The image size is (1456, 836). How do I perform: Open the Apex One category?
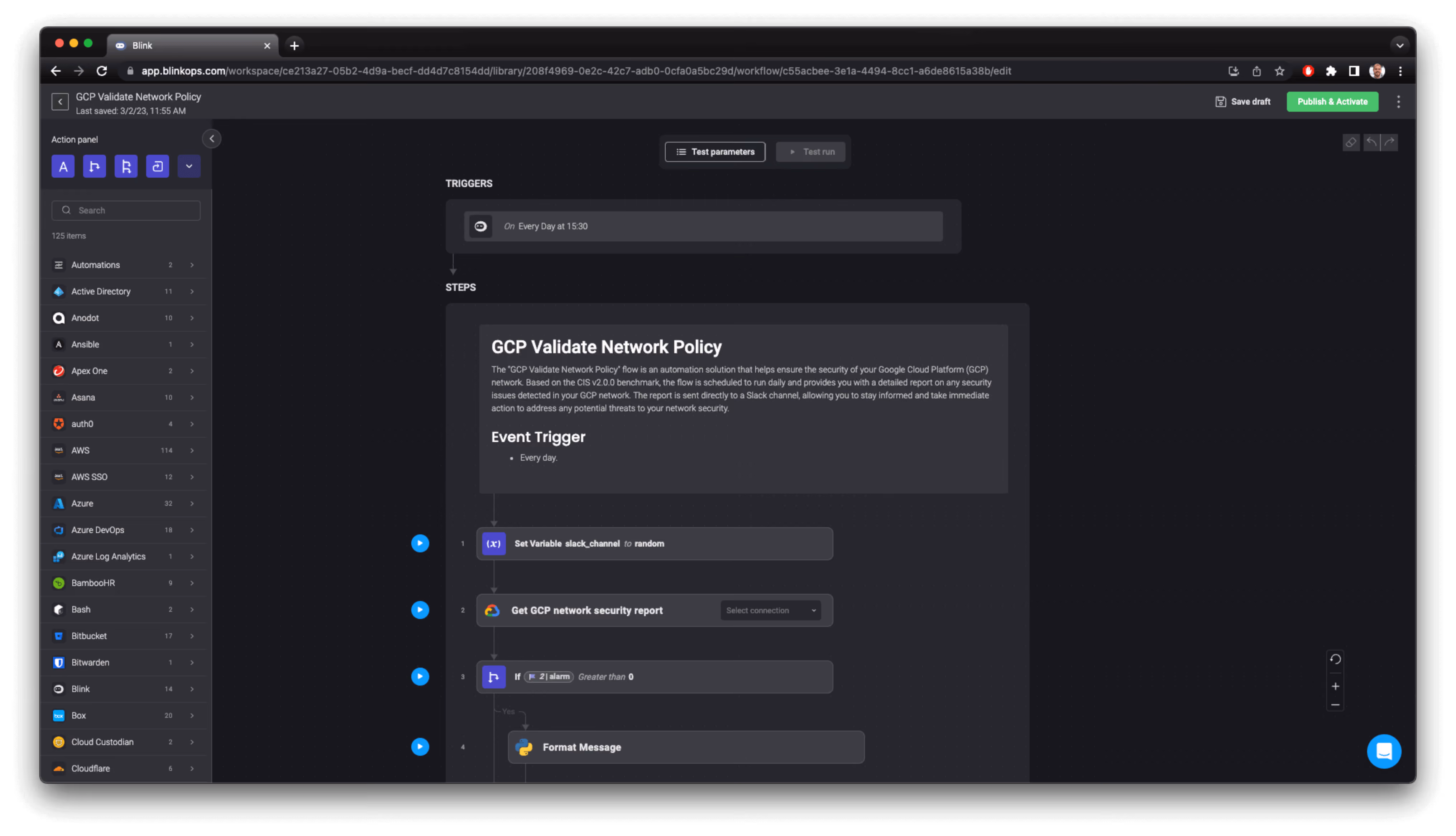(124, 371)
